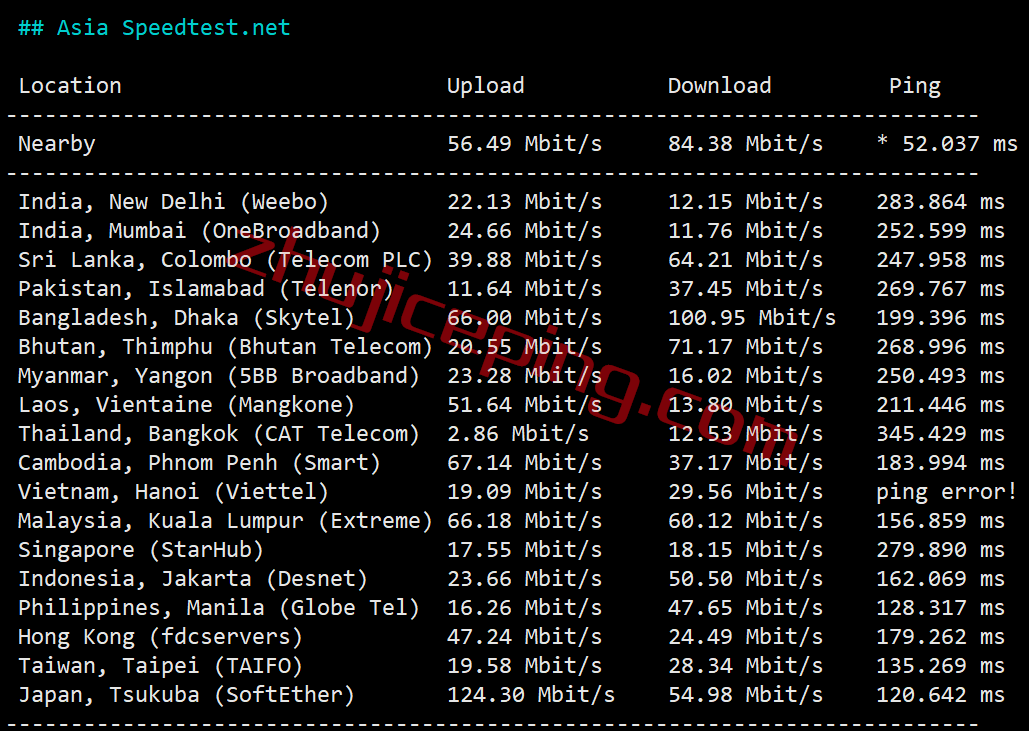Select the Hong Kong (fdcservers) entry
The width and height of the screenshot is (1029, 731).
tap(161, 637)
